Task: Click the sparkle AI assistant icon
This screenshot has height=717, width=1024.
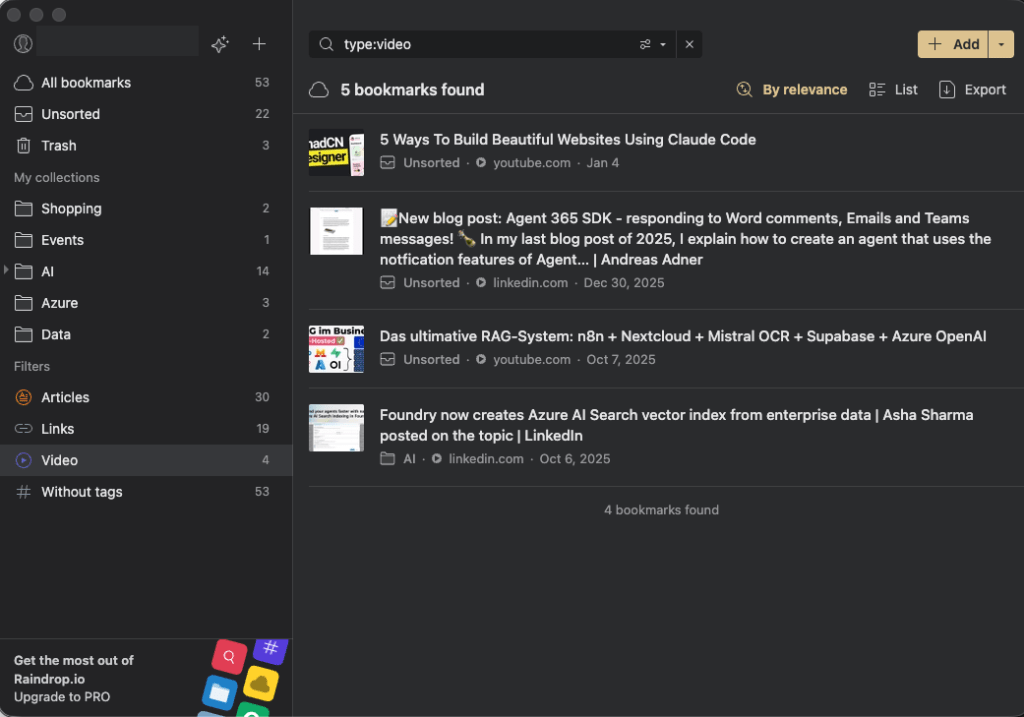Action: (x=220, y=44)
